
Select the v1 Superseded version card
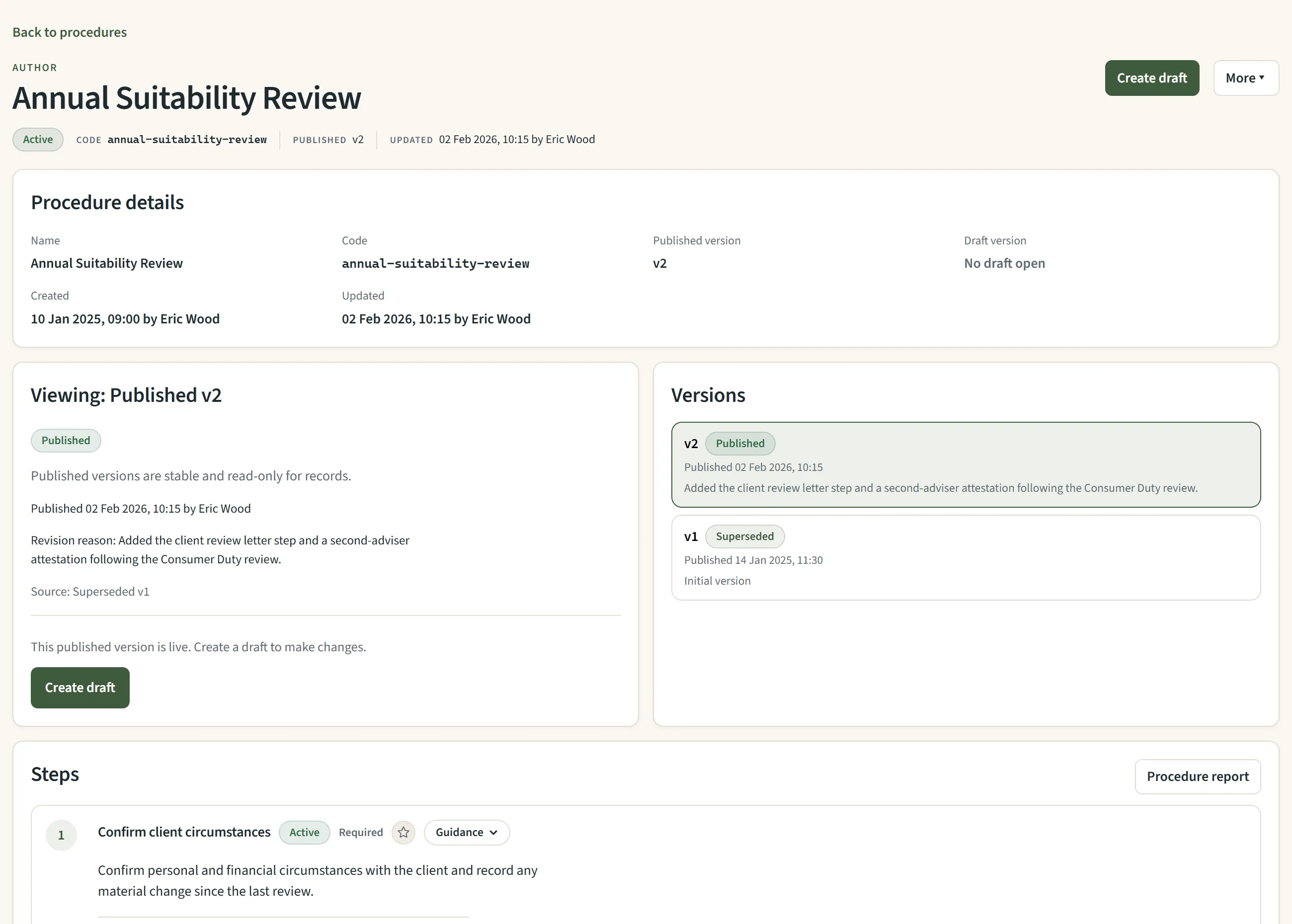click(x=966, y=557)
